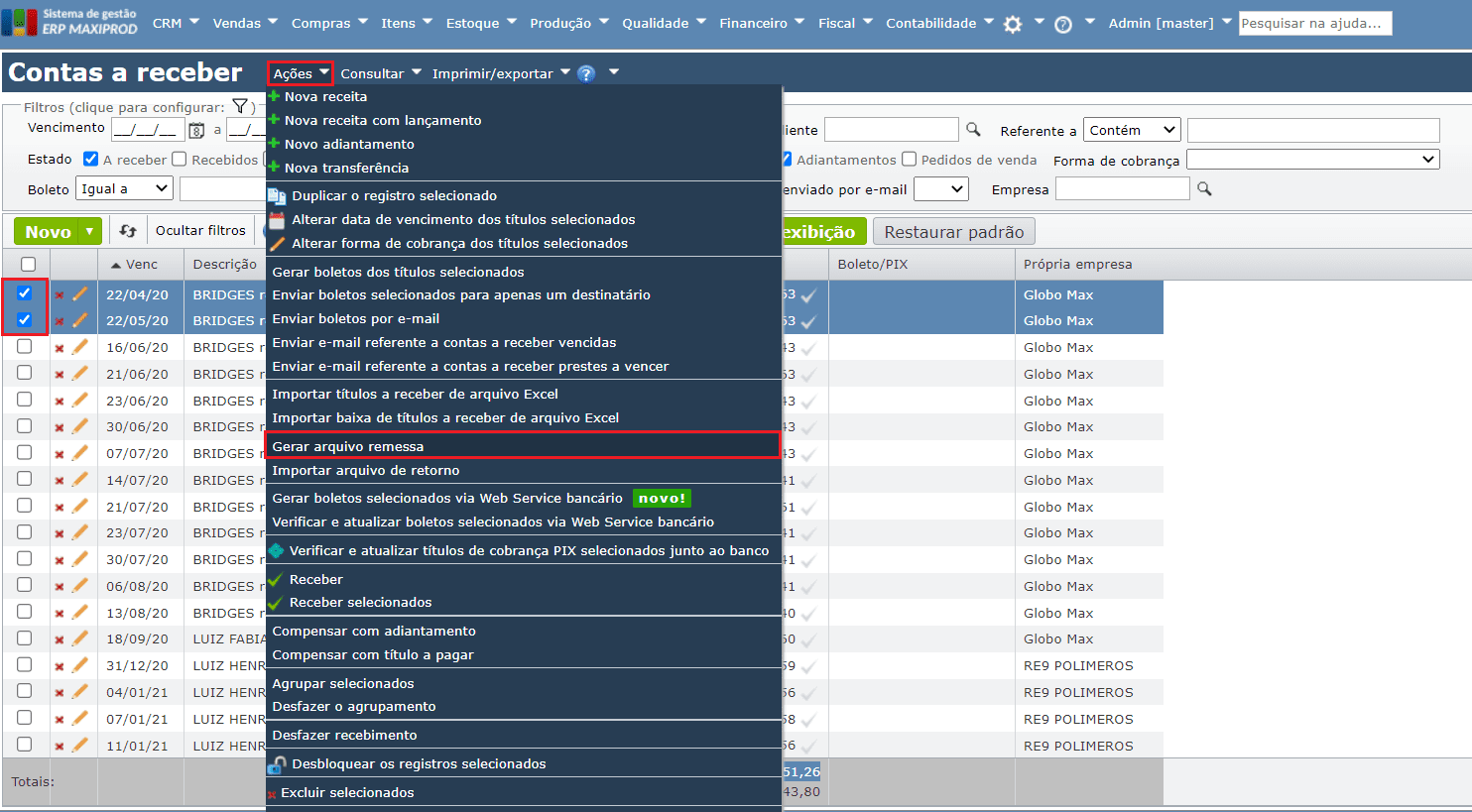1472x812 pixels.
Task: Open the help question mark icon in the top bar
Action: coord(1063,25)
